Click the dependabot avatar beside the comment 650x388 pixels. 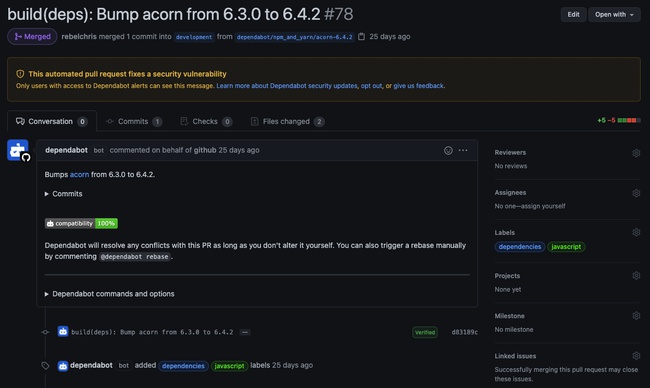click(x=18, y=150)
